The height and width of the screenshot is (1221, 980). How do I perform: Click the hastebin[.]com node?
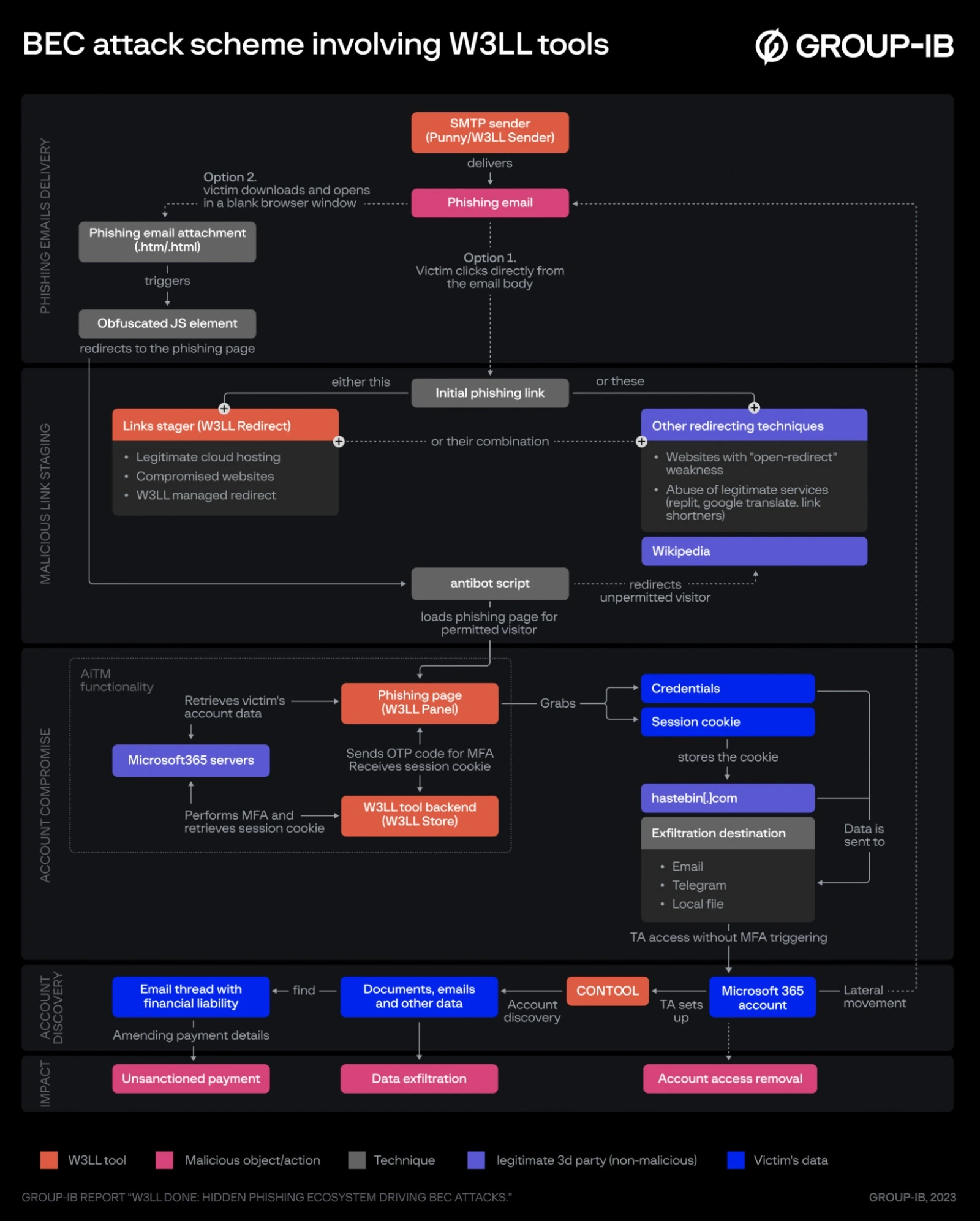[728, 798]
